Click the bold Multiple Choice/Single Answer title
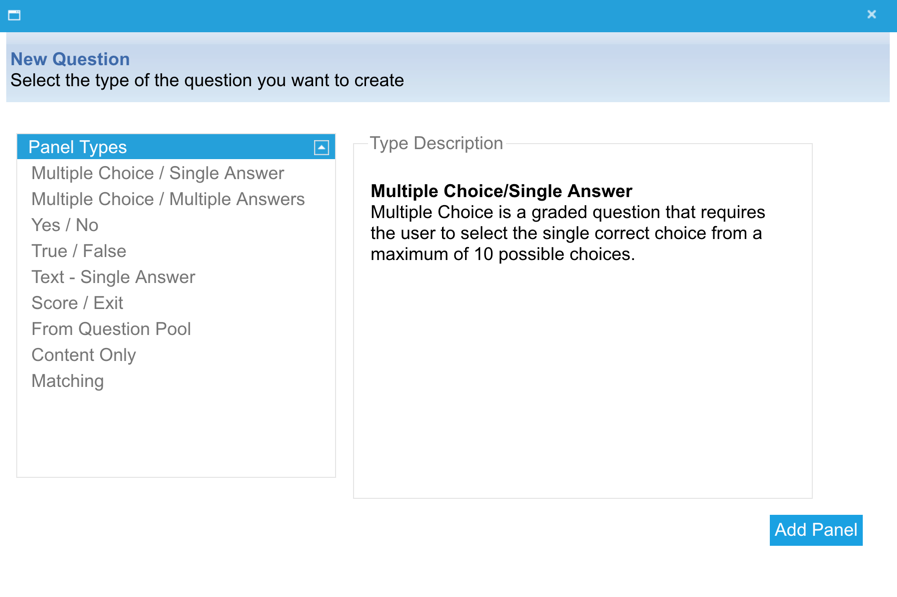The image size is (897, 597). click(501, 191)
